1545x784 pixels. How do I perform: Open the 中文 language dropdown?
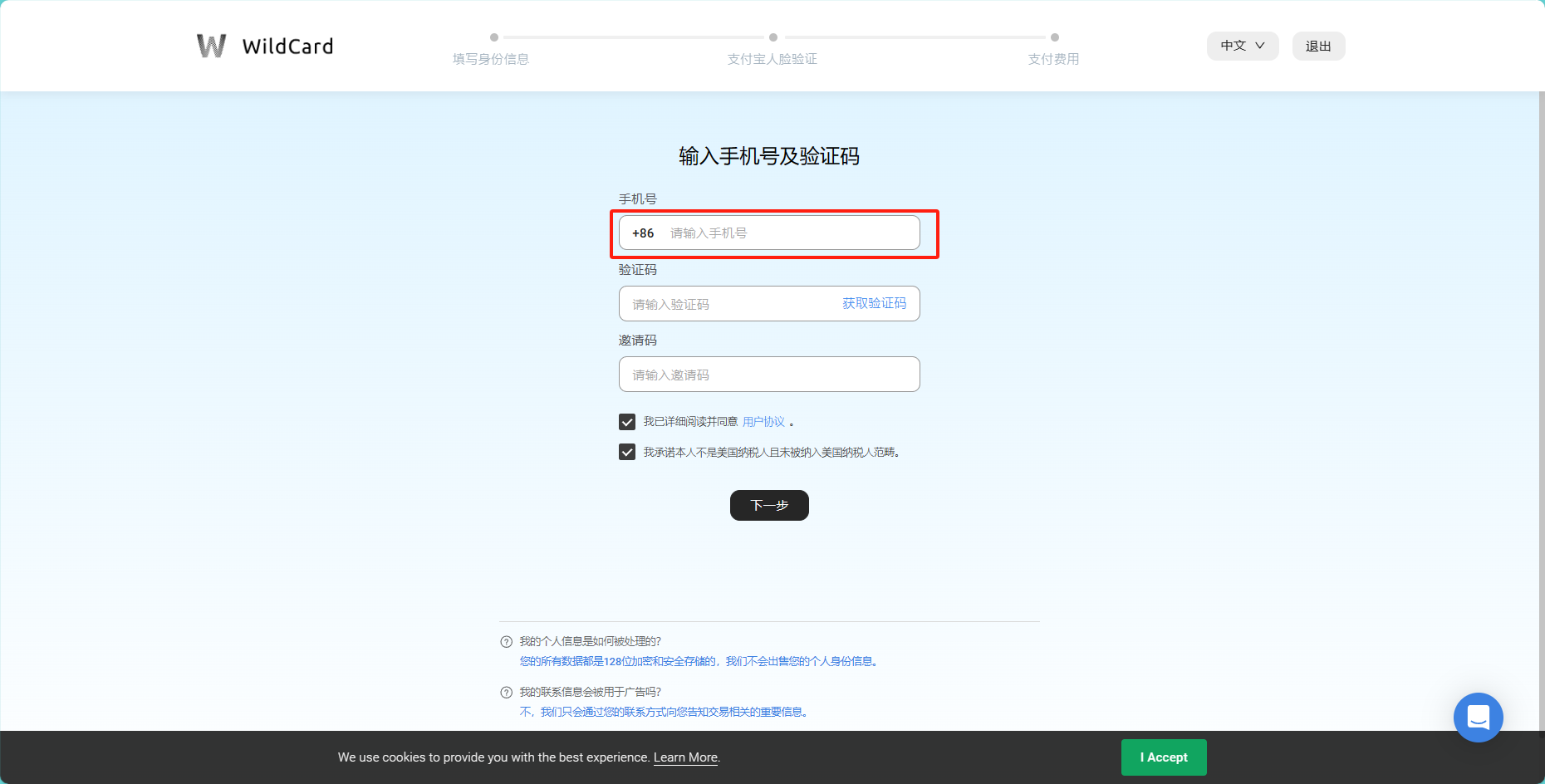click(1242, 46)
